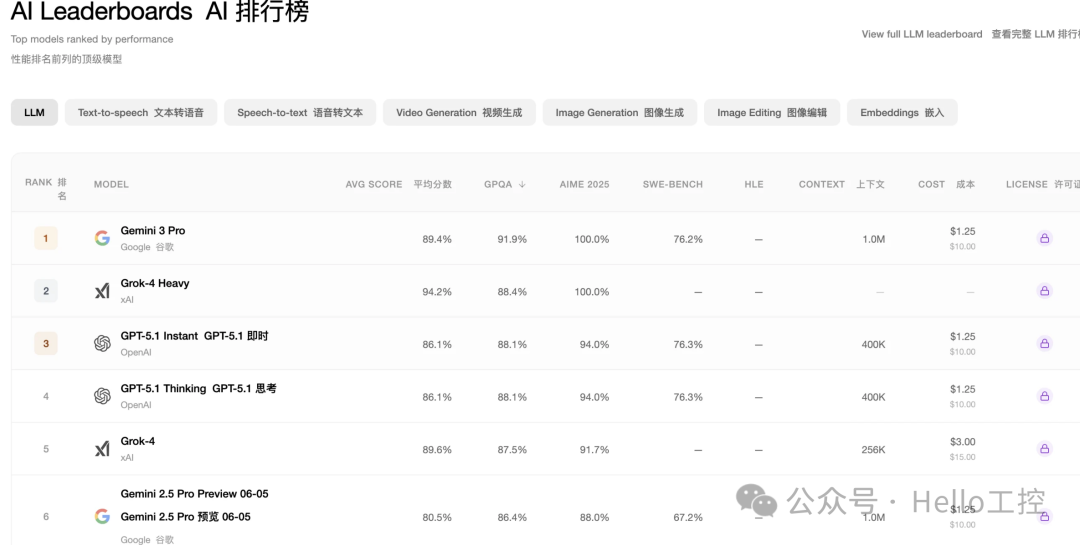Viewport: 1080px width, 545px height.
Task: Switch to the Image Editing tab
Action: tap(771, 112)
